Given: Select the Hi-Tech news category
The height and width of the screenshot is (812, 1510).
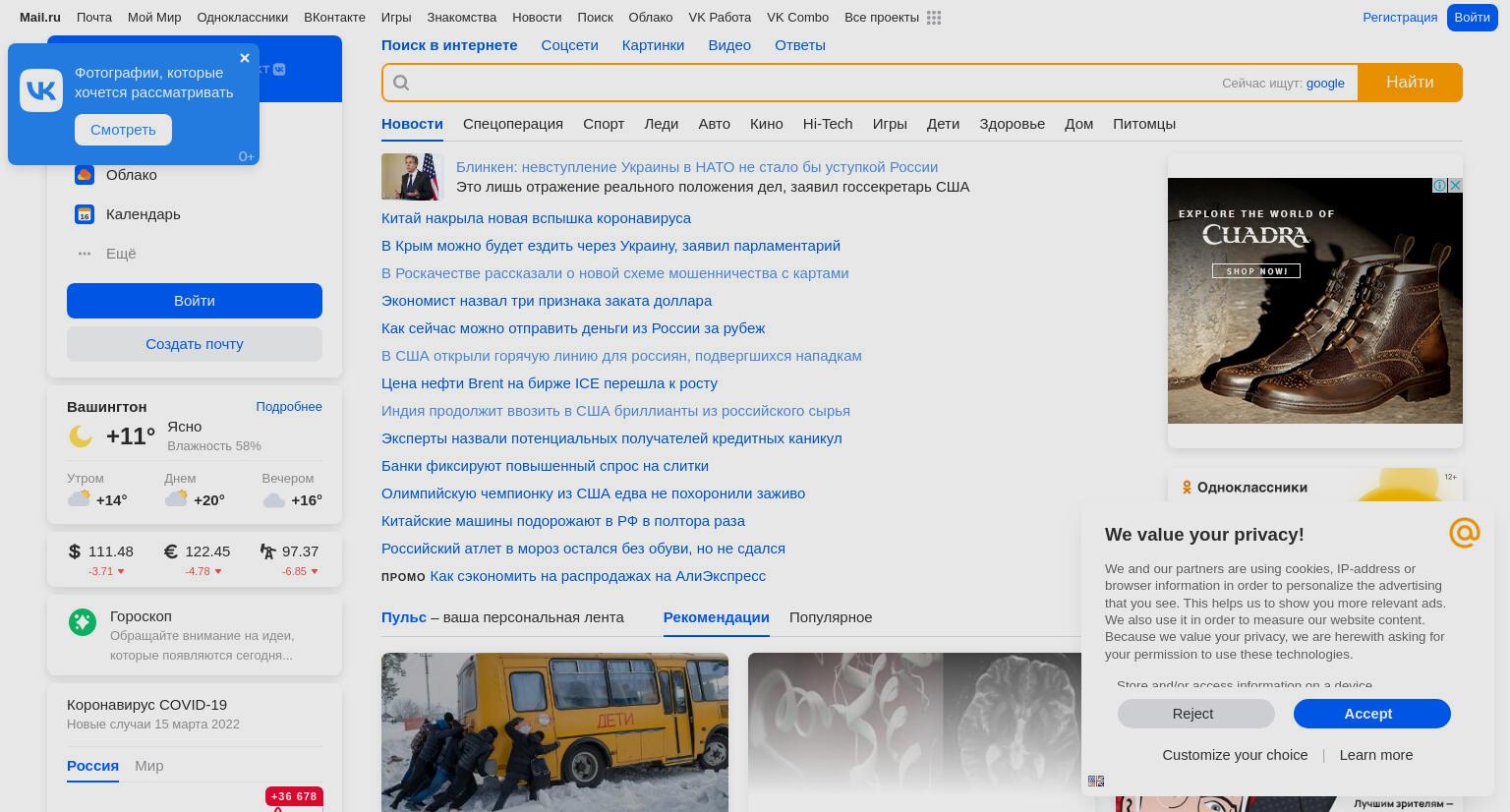Looking at the screenshot, I should click(828, 124).
